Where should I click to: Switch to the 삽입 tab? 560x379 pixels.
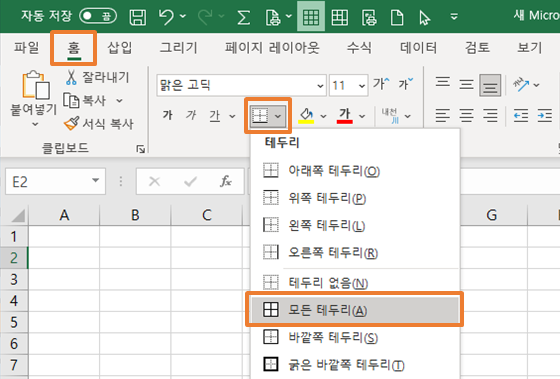tap(120, 48)
